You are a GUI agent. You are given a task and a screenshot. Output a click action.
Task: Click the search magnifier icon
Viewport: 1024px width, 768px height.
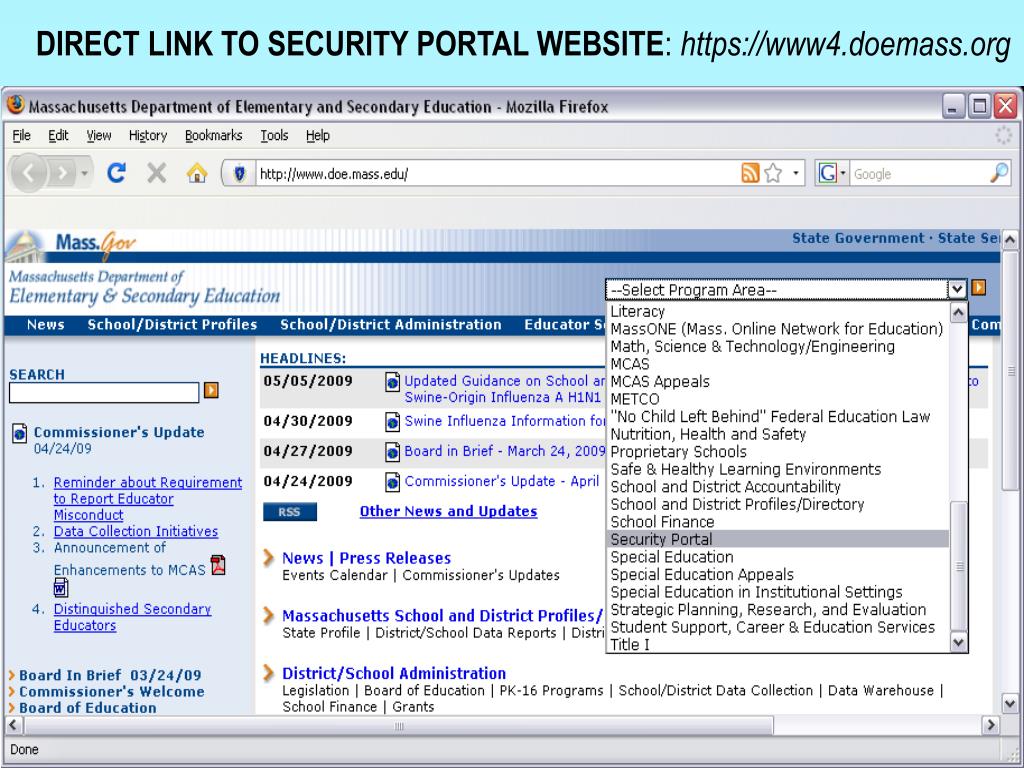coord(999,173)
